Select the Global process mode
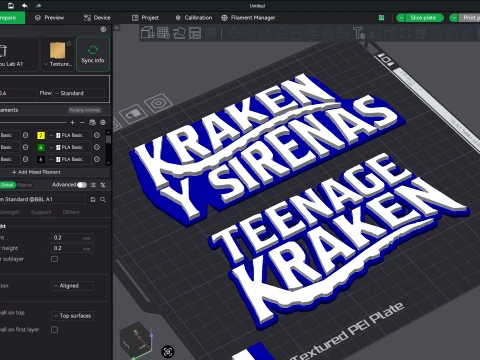The image size is (480, 360). [x=7, y=185]
